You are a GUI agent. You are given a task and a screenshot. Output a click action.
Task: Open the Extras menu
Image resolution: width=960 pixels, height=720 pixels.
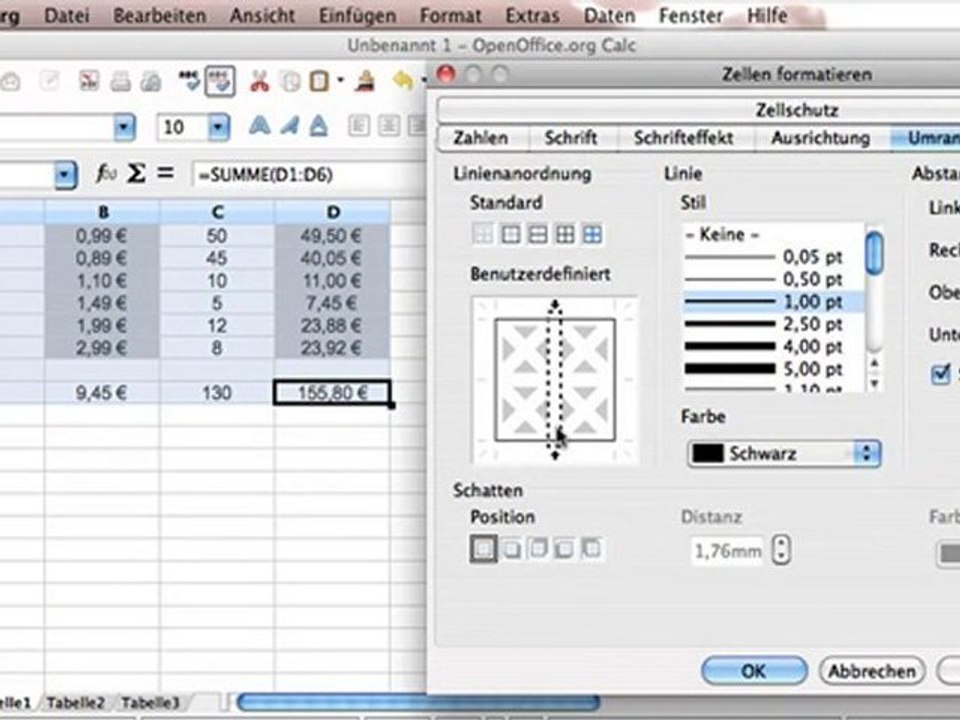point(532,15)
